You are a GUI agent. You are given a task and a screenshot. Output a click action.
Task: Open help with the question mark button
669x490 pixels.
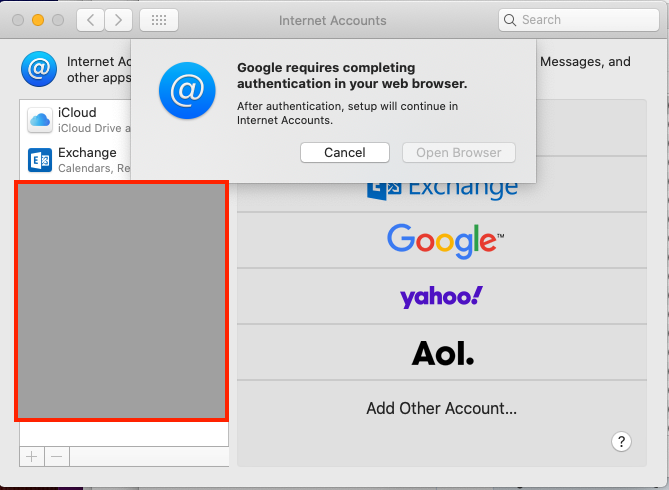pos(621,441)
